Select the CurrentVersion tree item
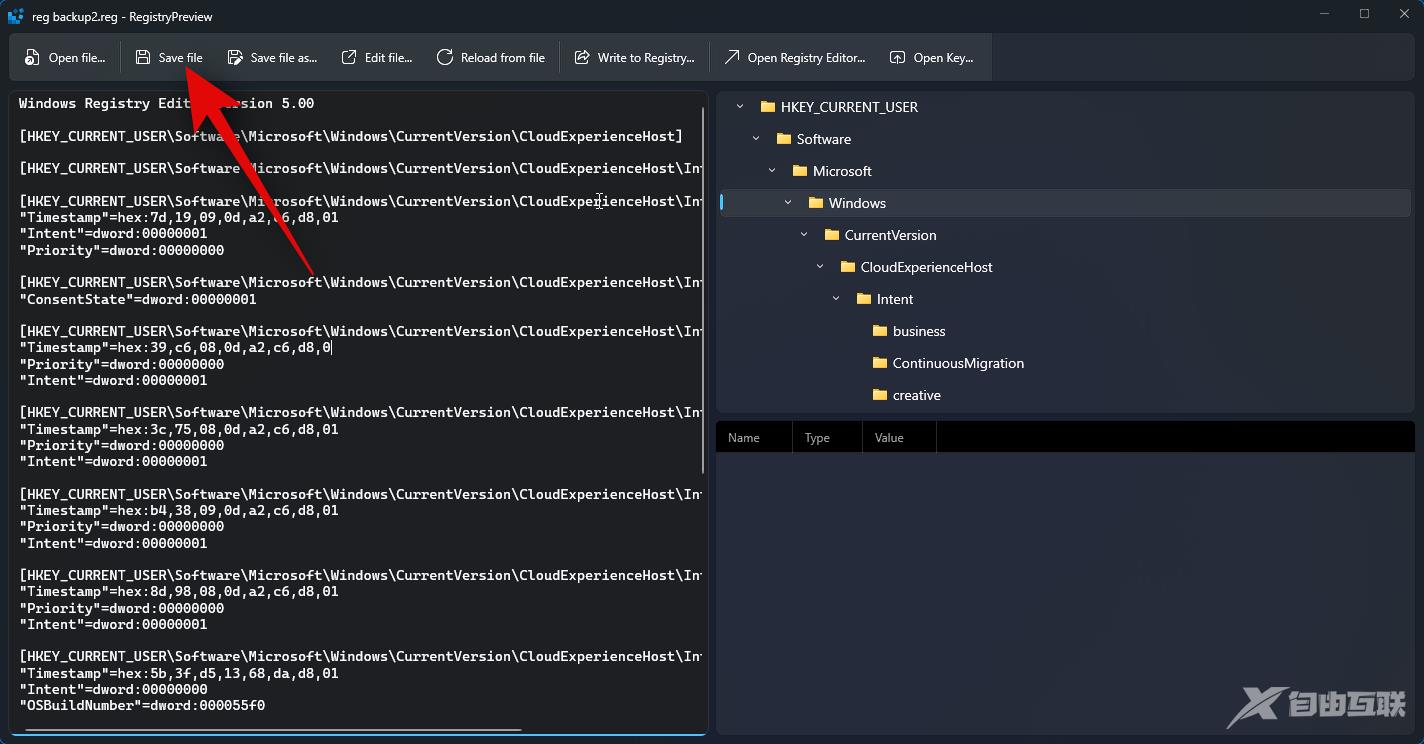Viewport: 1424px width, 744px height. (x=890, y=235)
